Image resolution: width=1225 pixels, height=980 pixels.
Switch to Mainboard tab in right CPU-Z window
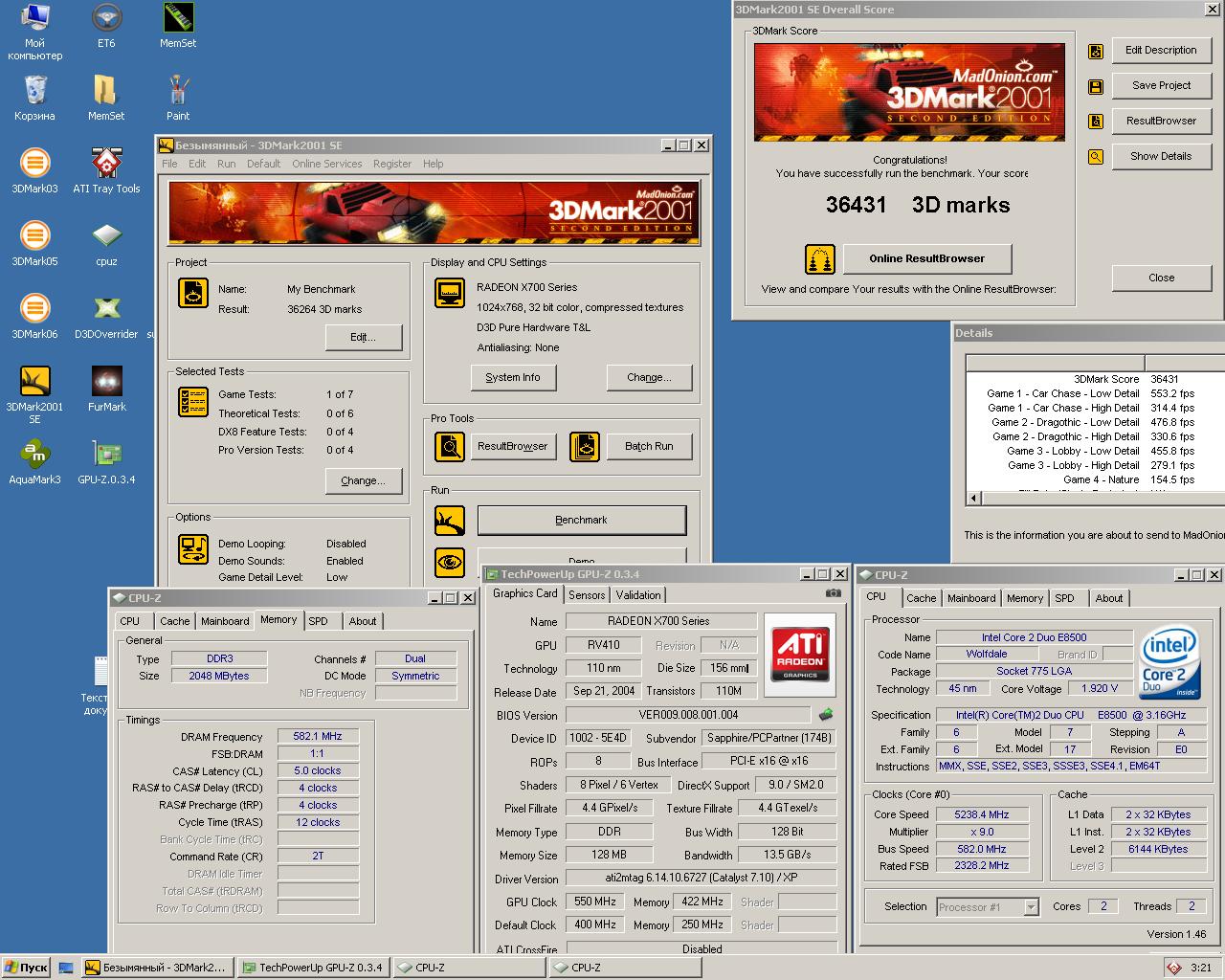[971, 598]
